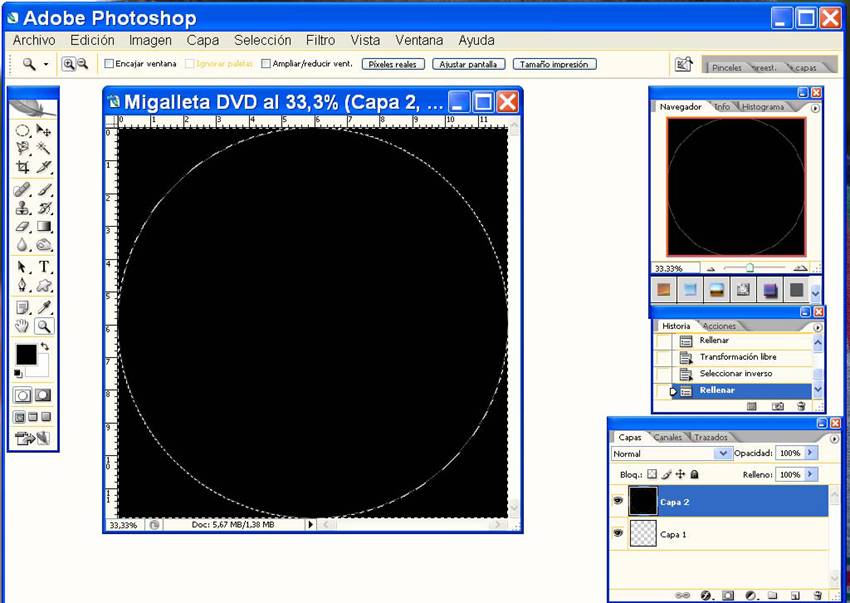The image size is (850, 603).
Task: Toggle 'Ampliar/reducir vent.' checkbox
Action: click(266, 64)
